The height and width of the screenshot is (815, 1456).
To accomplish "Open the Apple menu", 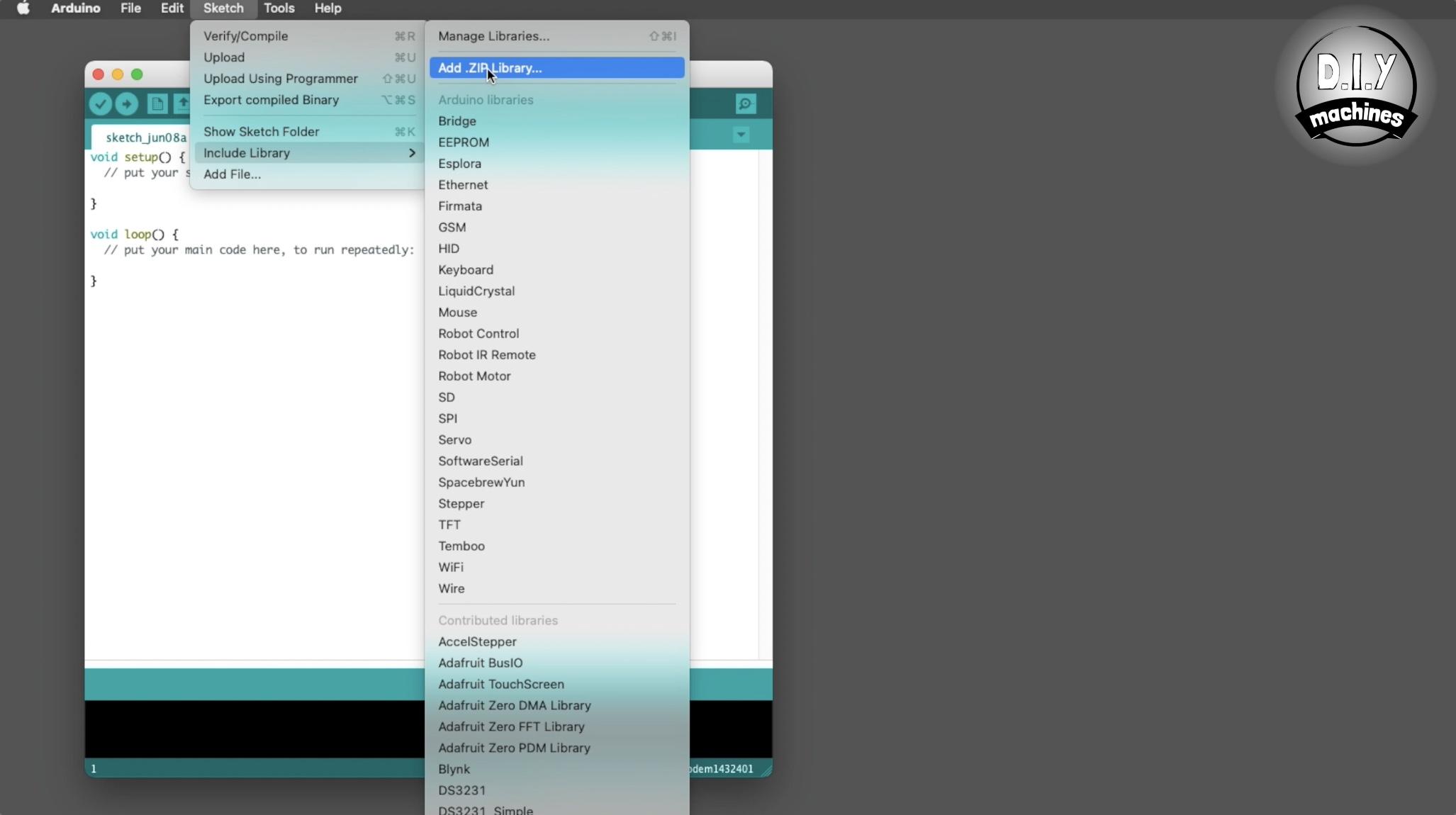I will (23, 9).
